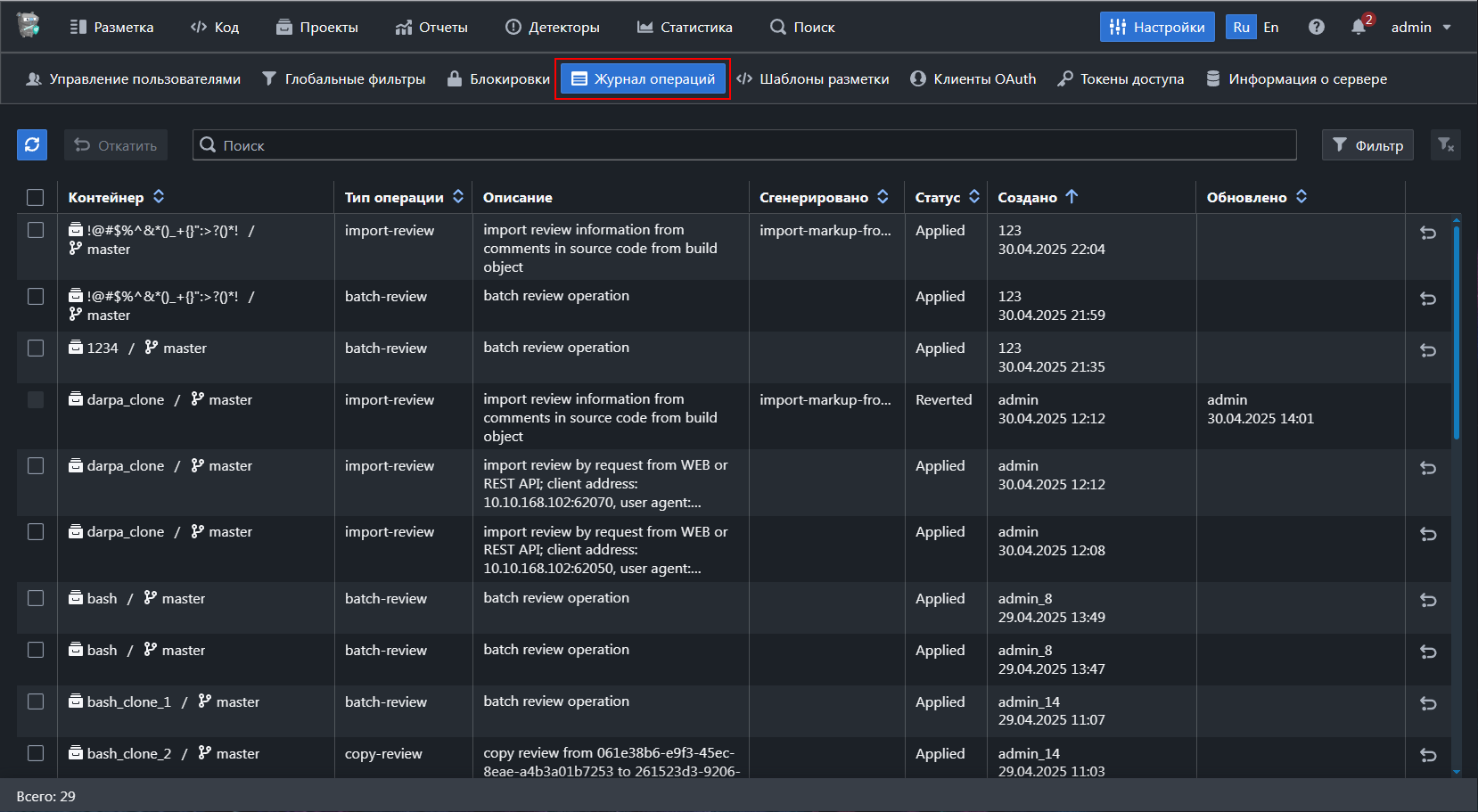Click the clear filter icon
The height and width of the screenshot is (812, 1478).
pos(1445,145)
